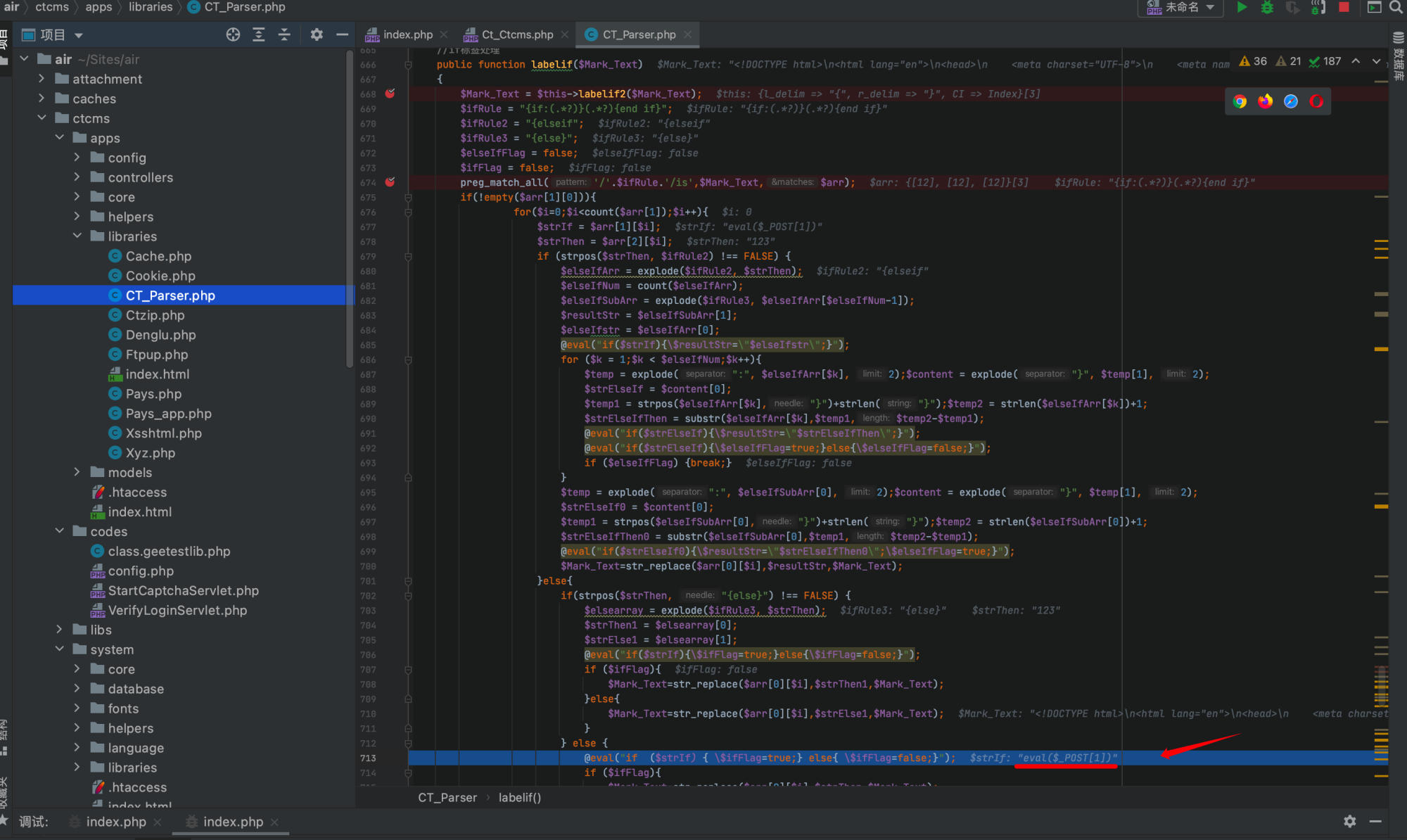Image resolution: width=1407 pixels, height=840 pixels.
Task: Open preview in the Chrome browser icon
Action: pyautogui.click(x=1240, y=101)
